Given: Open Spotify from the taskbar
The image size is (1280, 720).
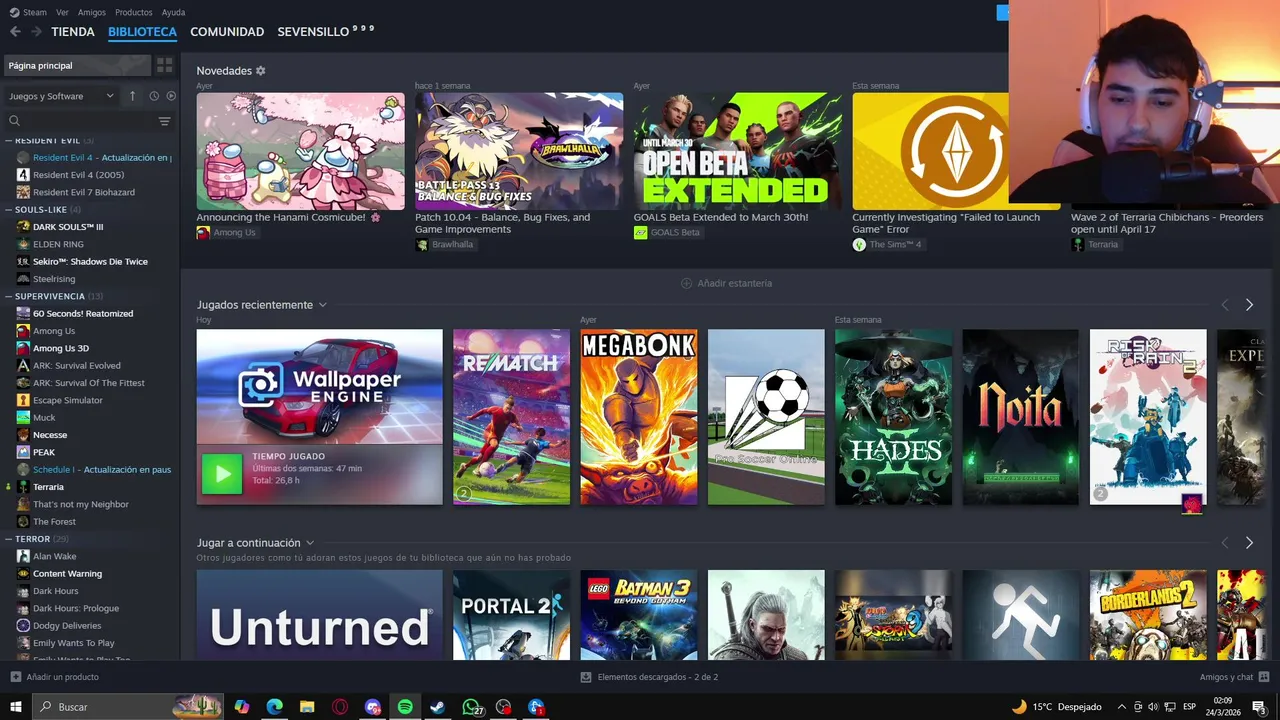Looking at the screenshot, I should coord(405,707).
